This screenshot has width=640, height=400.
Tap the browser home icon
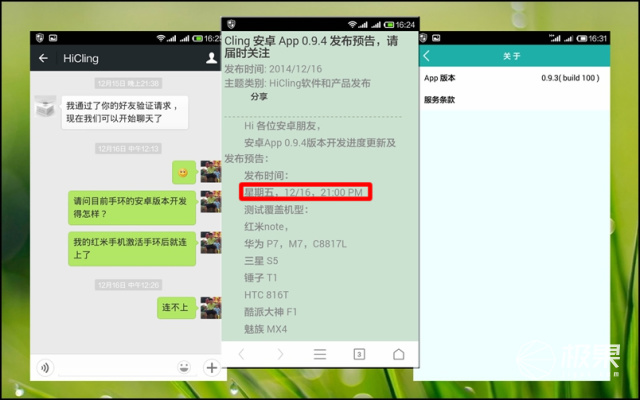click(399, 354)
